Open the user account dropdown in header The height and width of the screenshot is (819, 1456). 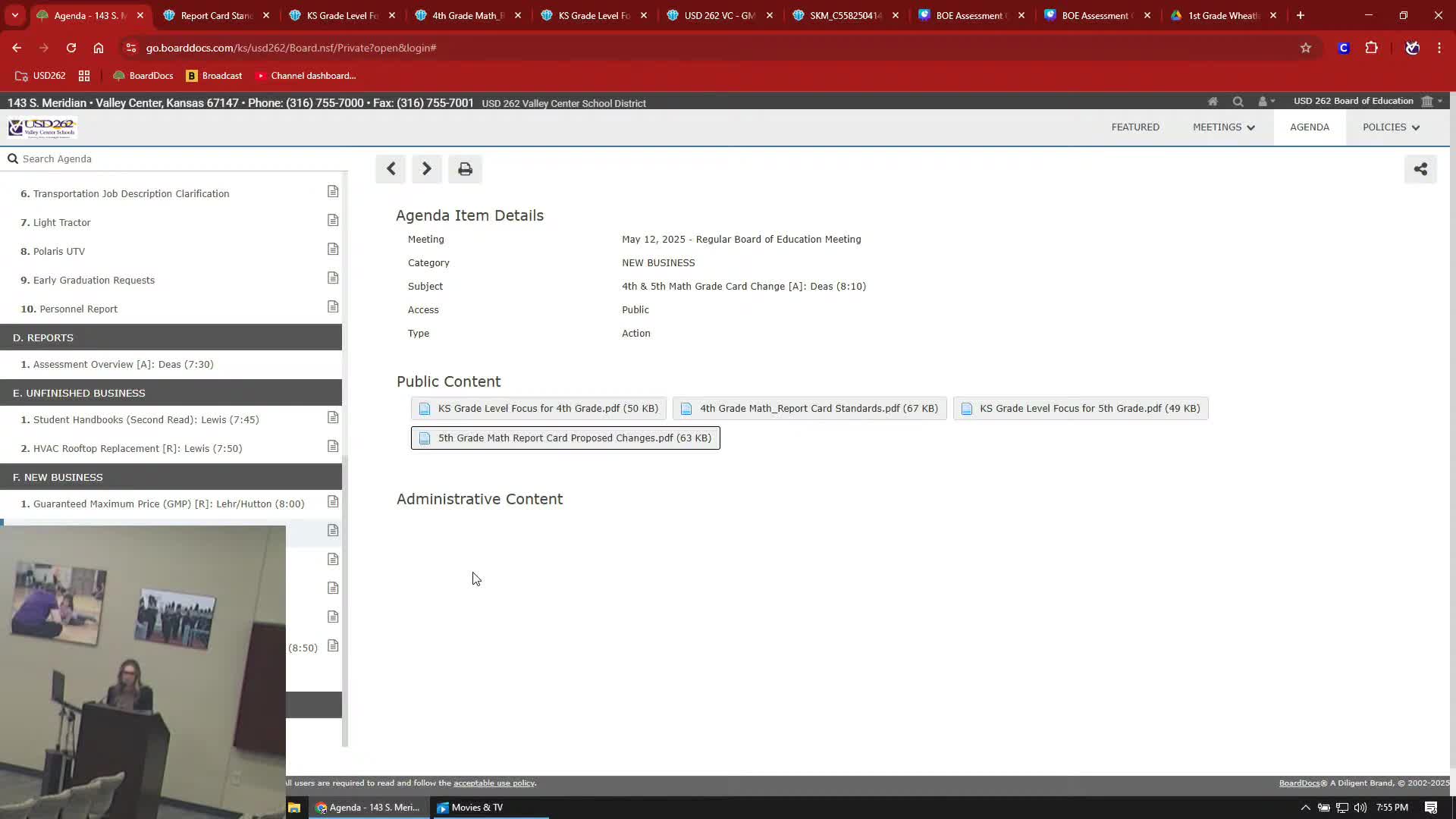(x=1266, y=102)
